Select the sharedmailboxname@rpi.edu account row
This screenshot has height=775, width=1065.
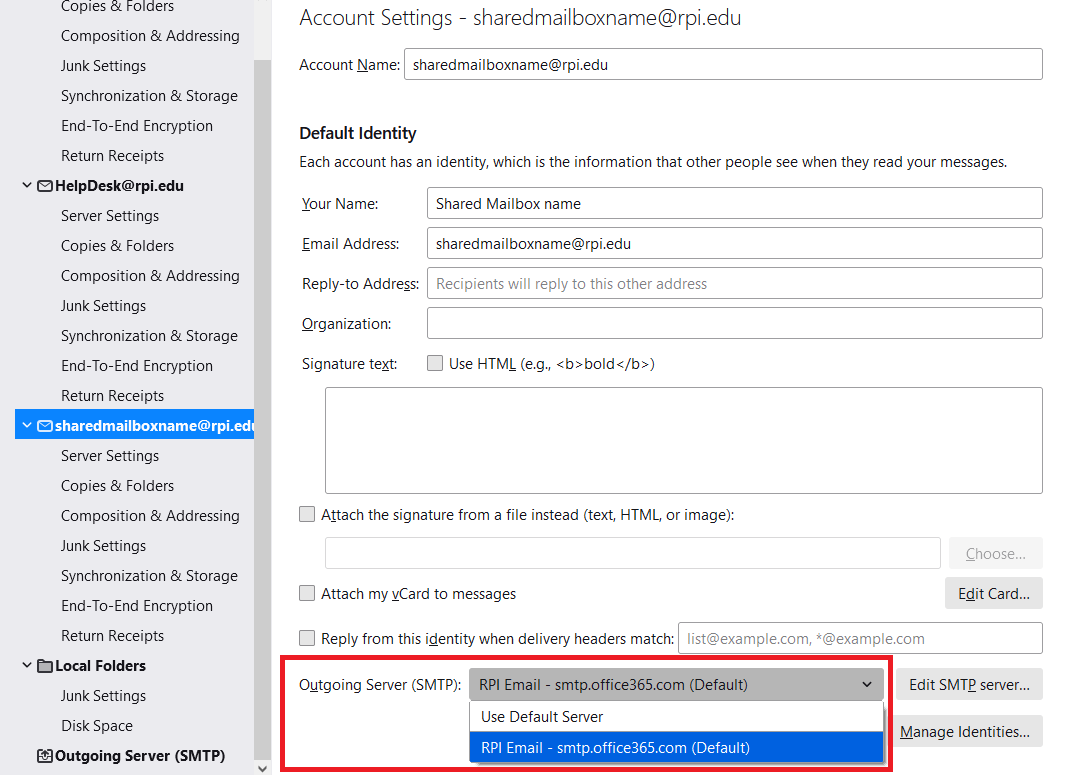134,425
